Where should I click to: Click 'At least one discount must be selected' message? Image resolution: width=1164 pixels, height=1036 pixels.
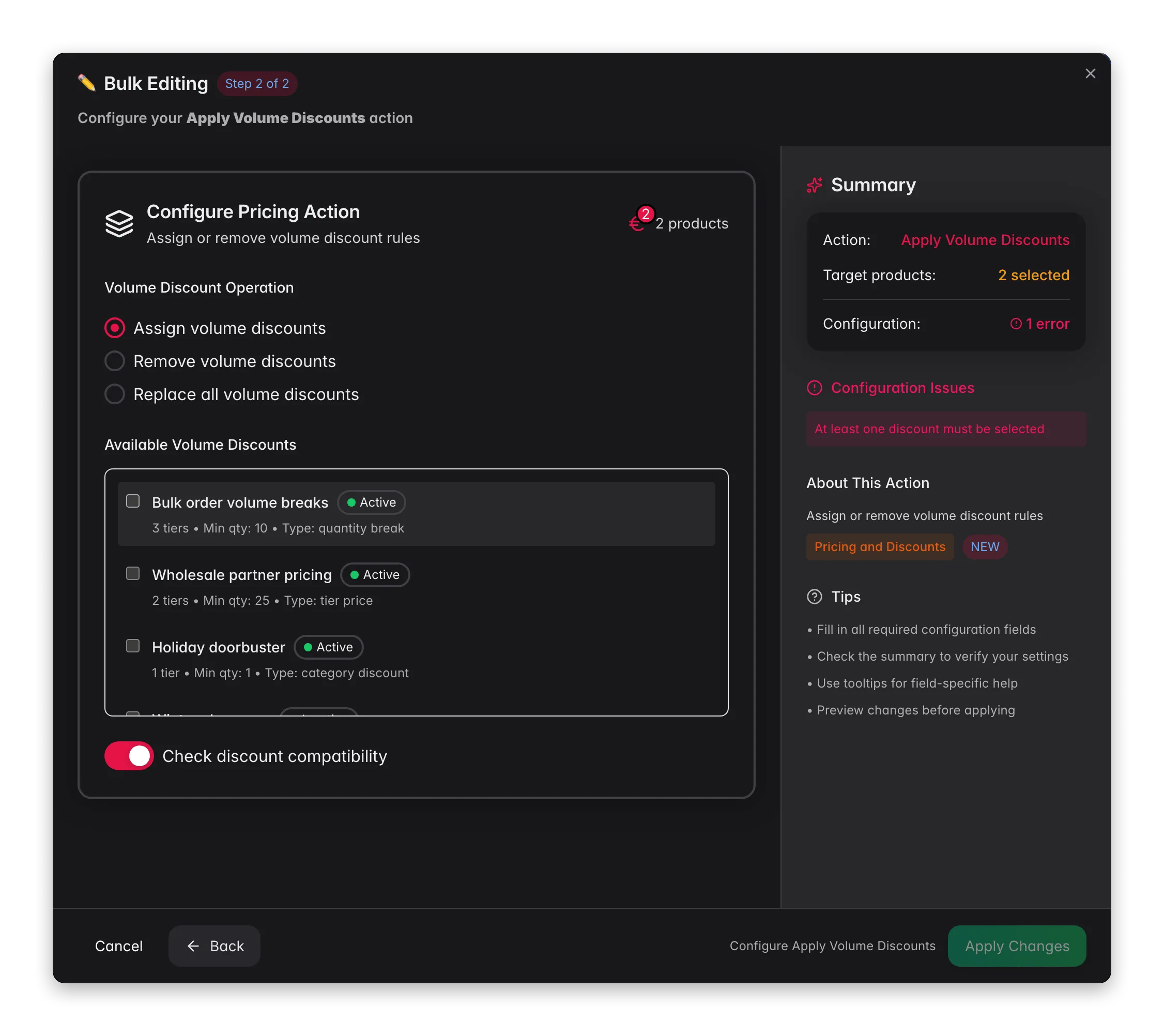(946, 429)
